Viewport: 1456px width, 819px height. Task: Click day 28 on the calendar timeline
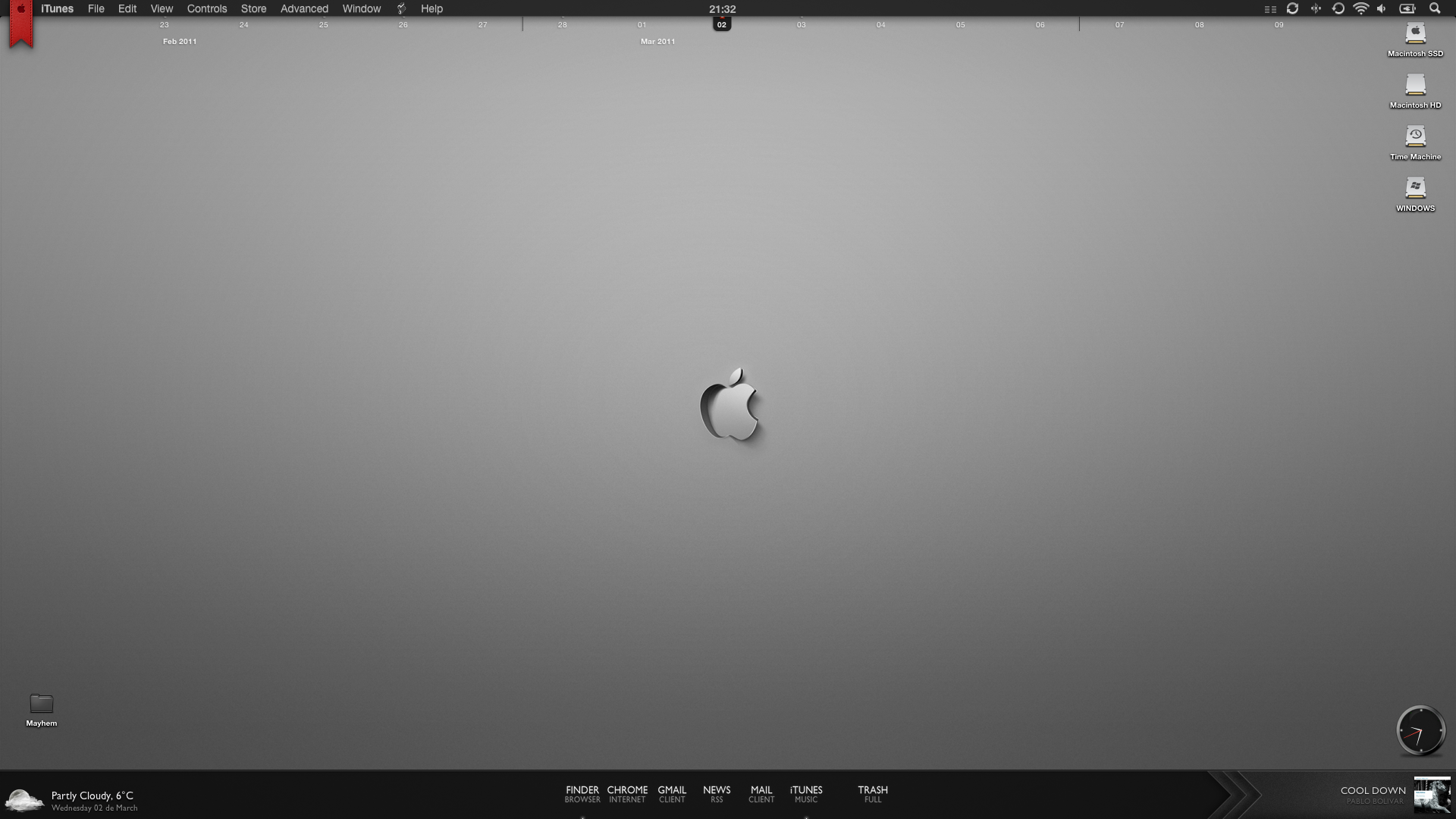(x=562, y=25)
